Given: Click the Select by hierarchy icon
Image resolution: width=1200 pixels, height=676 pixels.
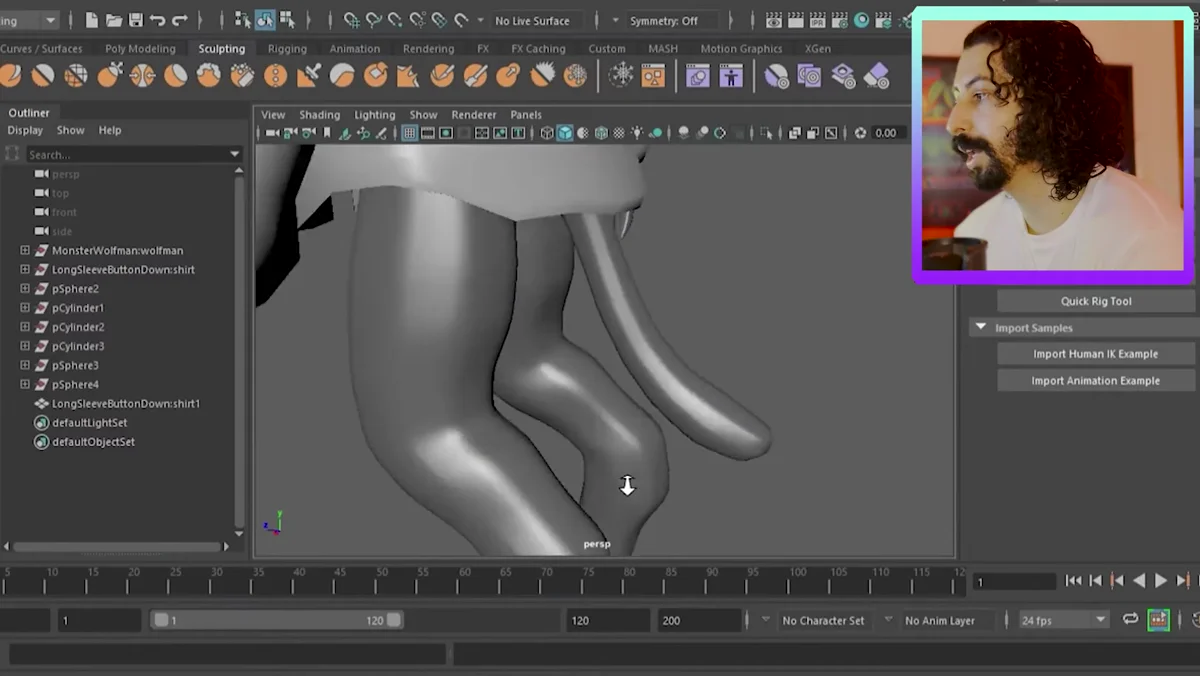Looking at the screenshot, I should [x=243, y=20].
